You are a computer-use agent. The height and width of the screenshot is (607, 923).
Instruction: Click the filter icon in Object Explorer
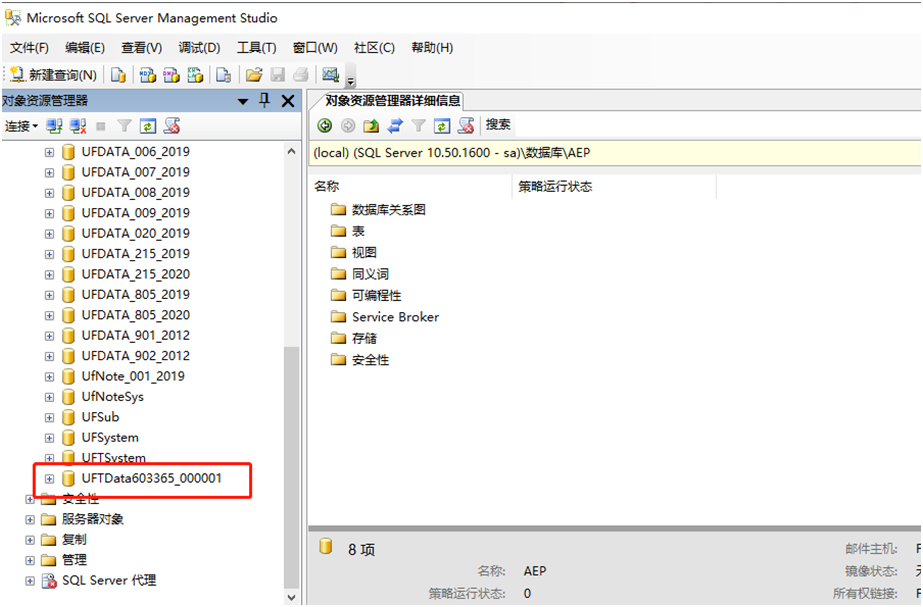click(124, 125)
